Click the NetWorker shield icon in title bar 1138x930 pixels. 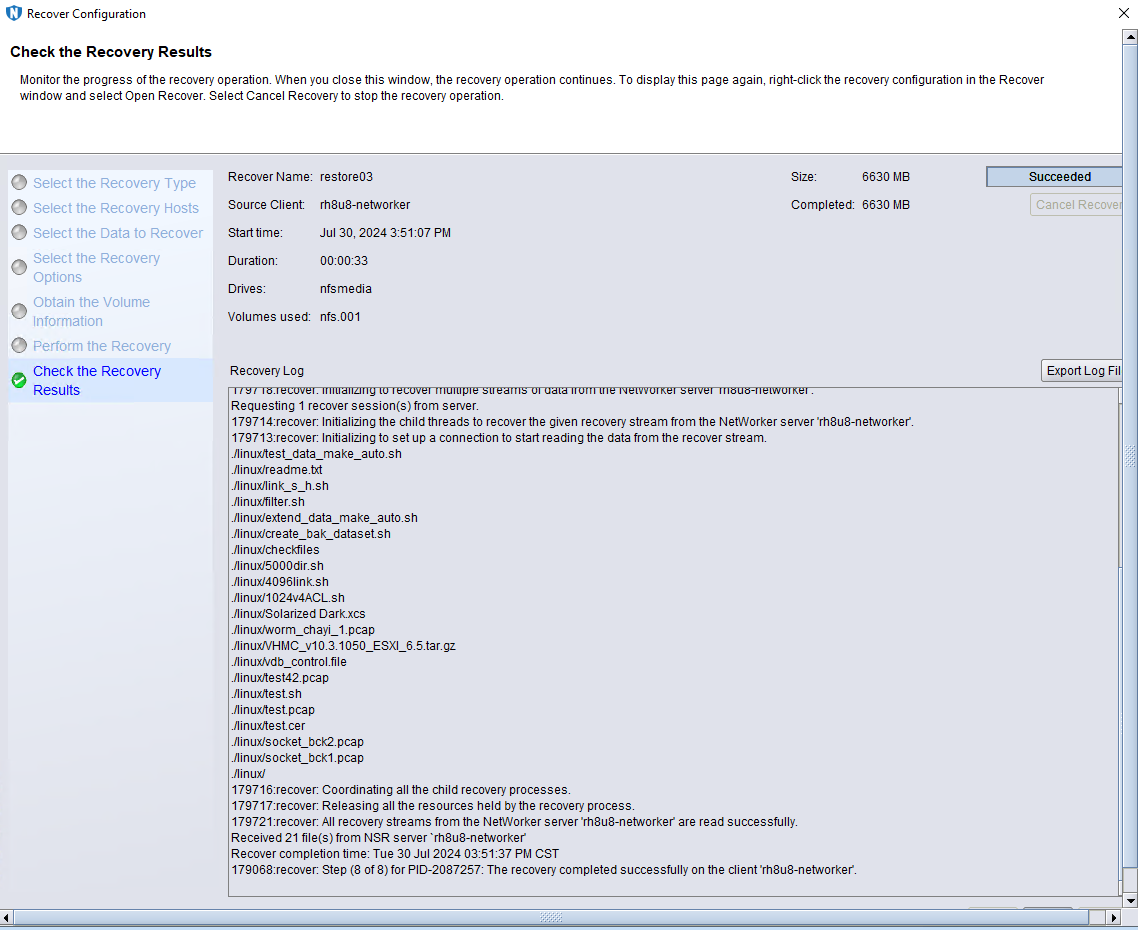[x=14, y=13]
